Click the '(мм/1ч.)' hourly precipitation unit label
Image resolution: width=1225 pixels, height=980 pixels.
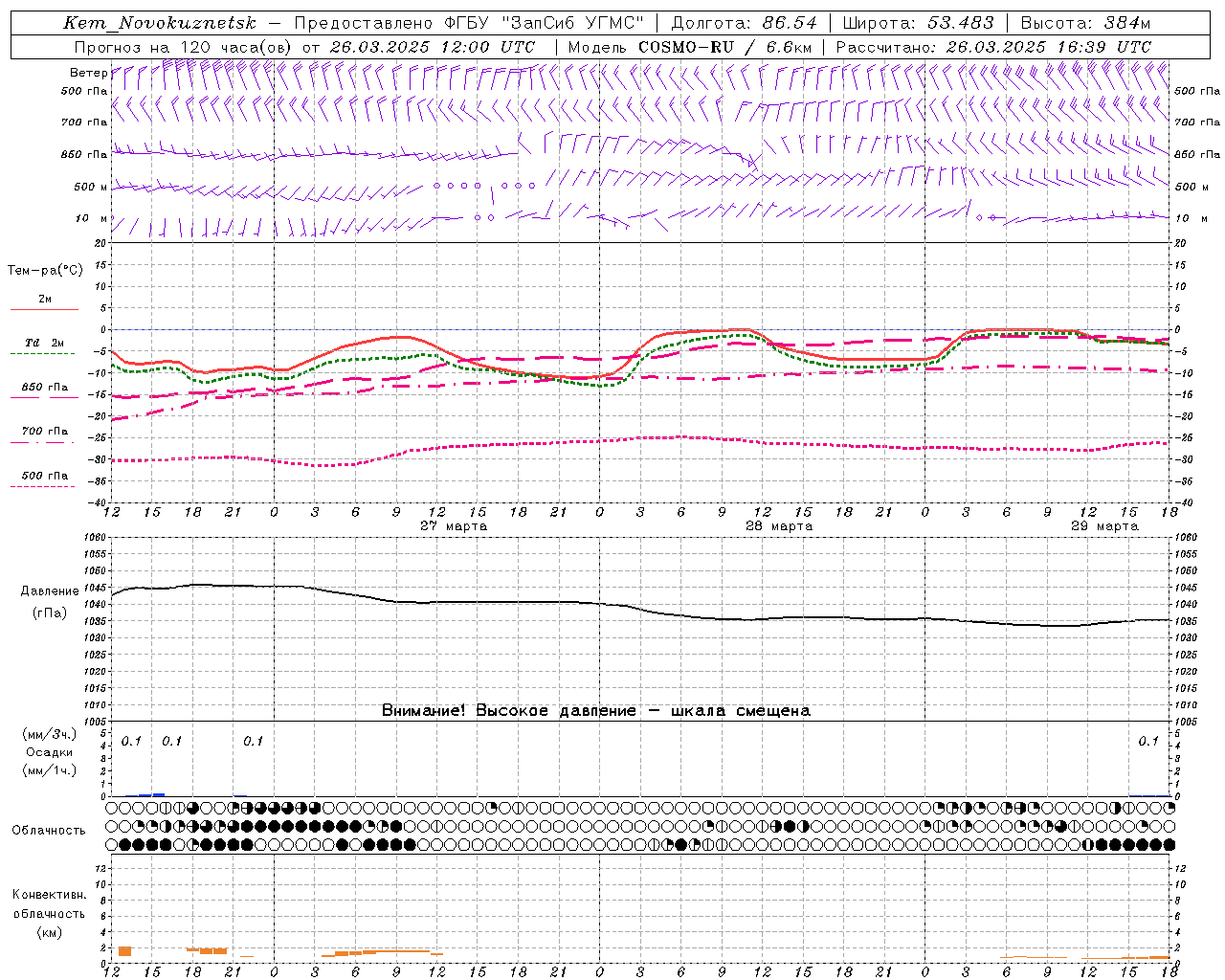[x=50, y=770]
